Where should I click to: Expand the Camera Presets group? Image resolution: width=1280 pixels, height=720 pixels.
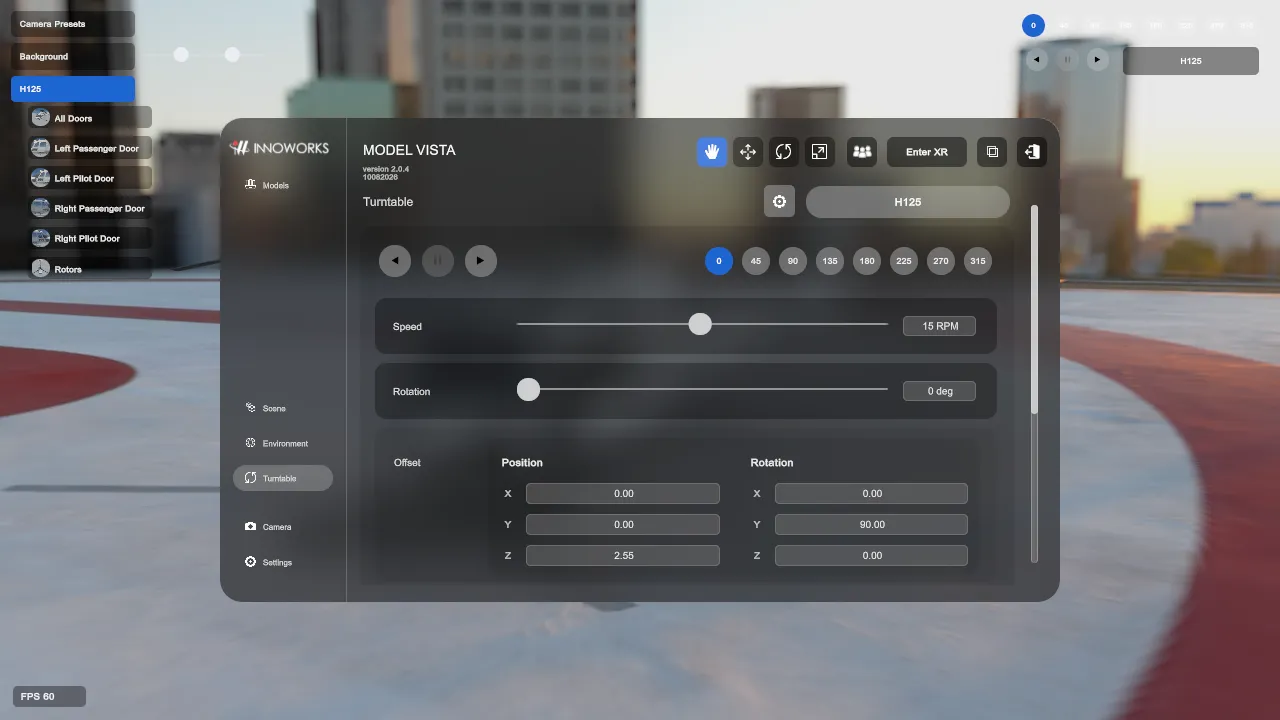click(x=73, y=24)
